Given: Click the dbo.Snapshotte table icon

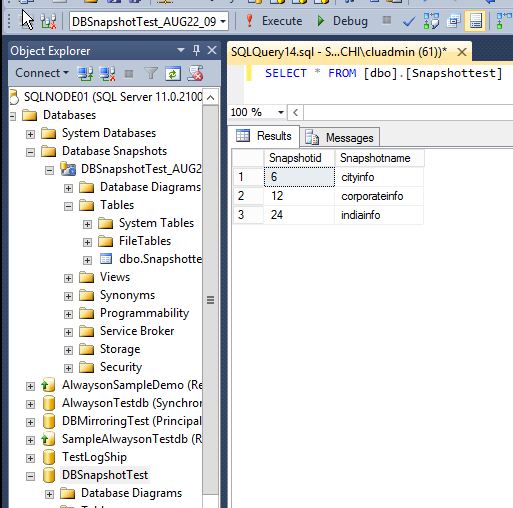Looking at the screenshot, I should click(106, 259).
